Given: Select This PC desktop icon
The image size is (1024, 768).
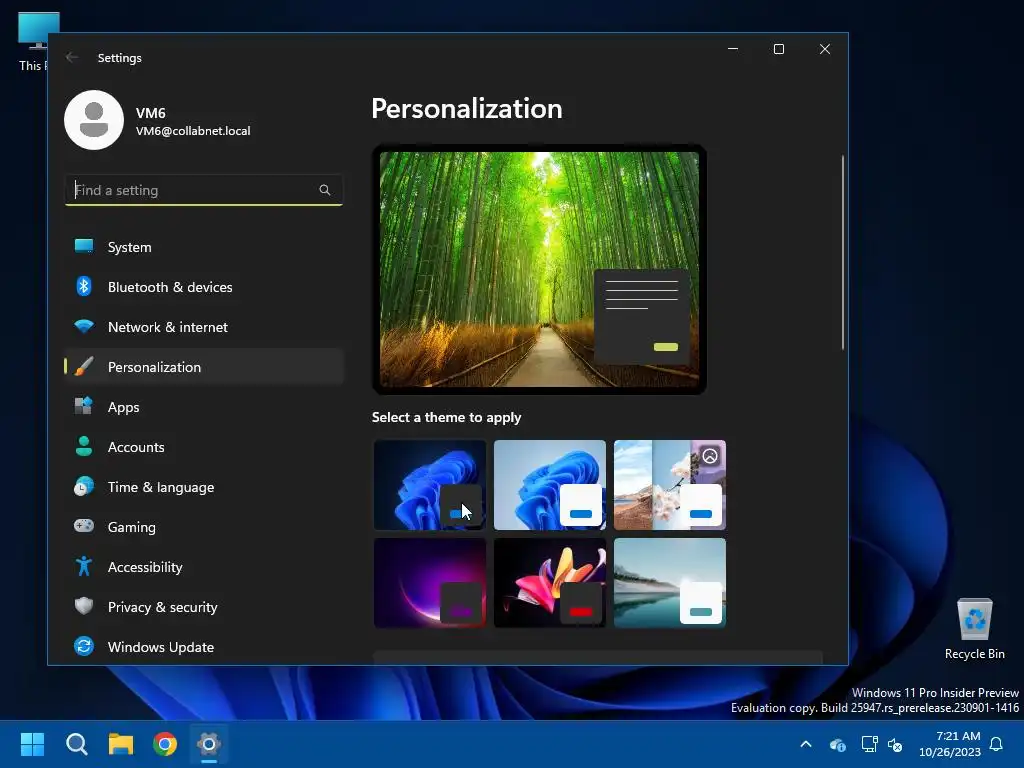Looking at the screenshot, I should tap(33, 41).
